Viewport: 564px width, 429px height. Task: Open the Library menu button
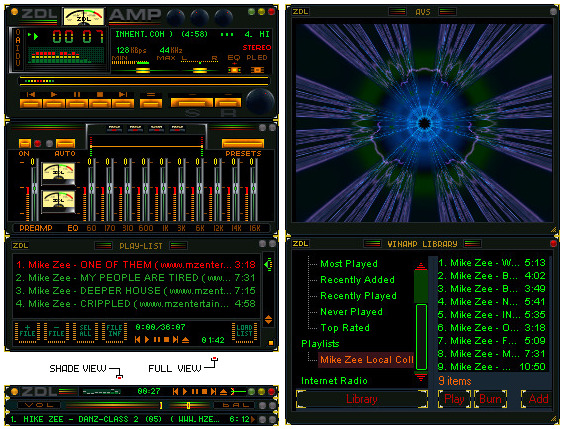[362, 399]
